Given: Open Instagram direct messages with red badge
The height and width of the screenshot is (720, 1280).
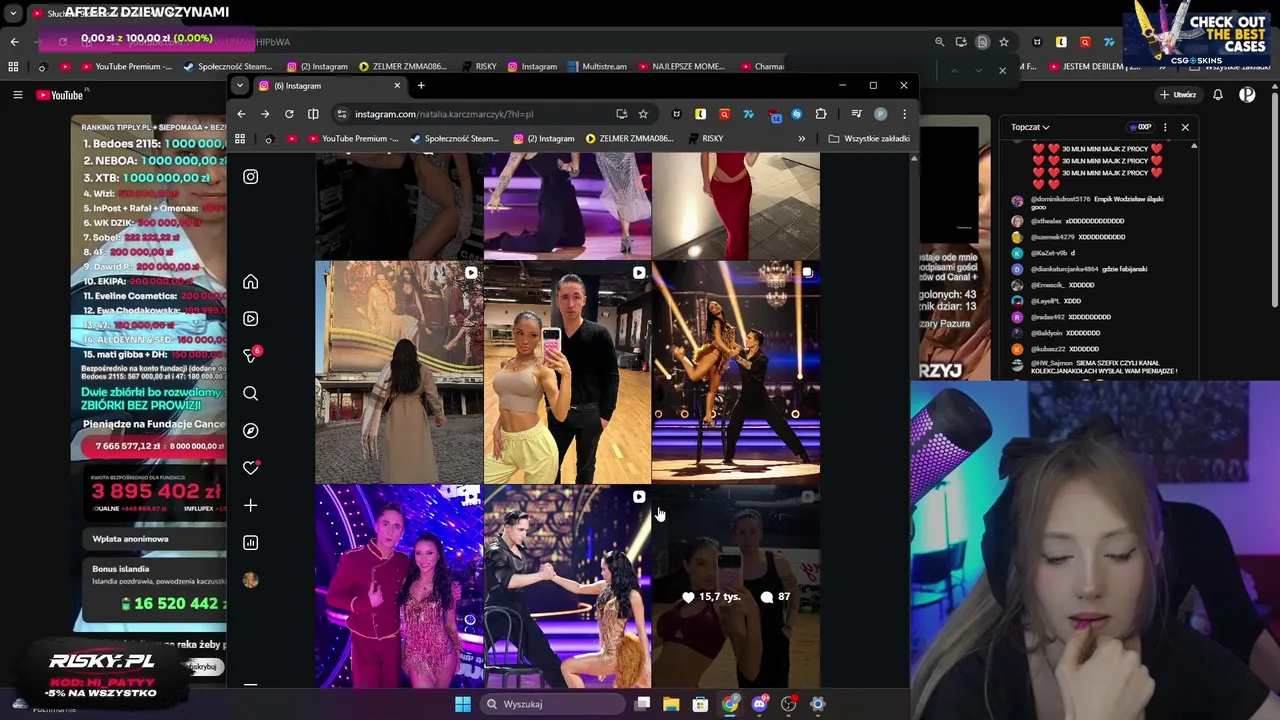Looking at the screenshot, I should [251, 355].
